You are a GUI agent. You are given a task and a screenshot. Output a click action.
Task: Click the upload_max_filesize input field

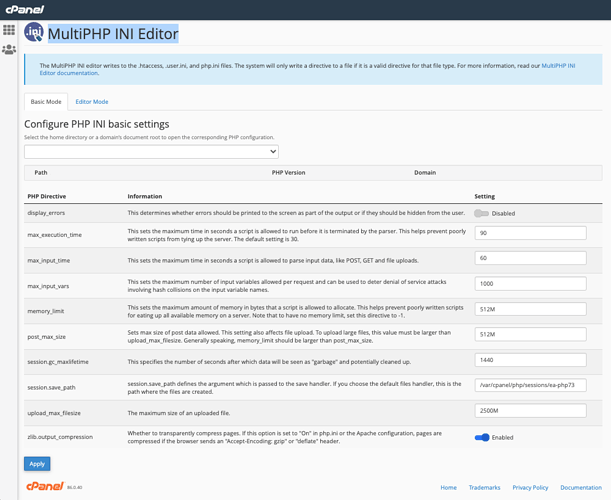pos(530,410)
